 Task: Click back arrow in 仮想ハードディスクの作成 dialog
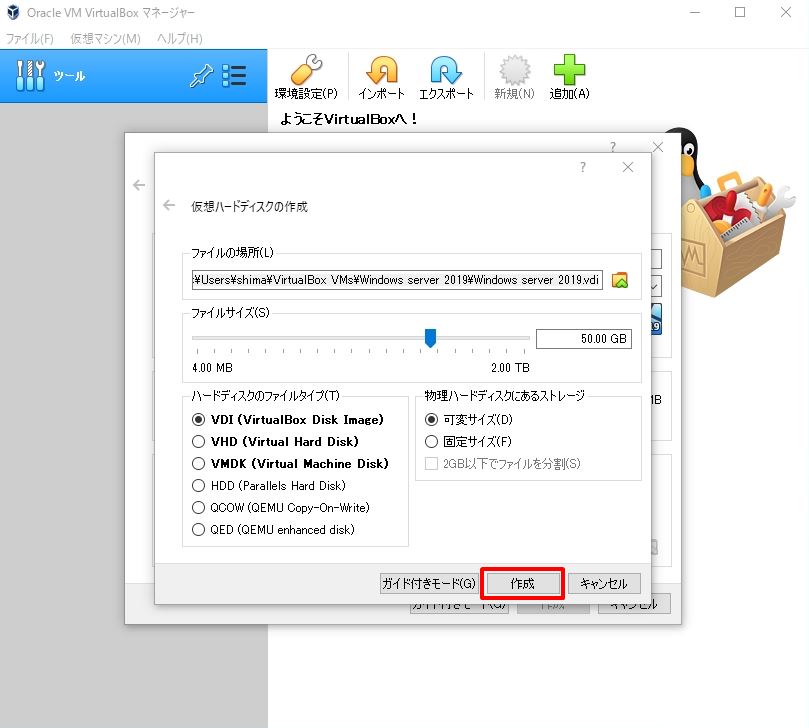click(x=169, y=205)
